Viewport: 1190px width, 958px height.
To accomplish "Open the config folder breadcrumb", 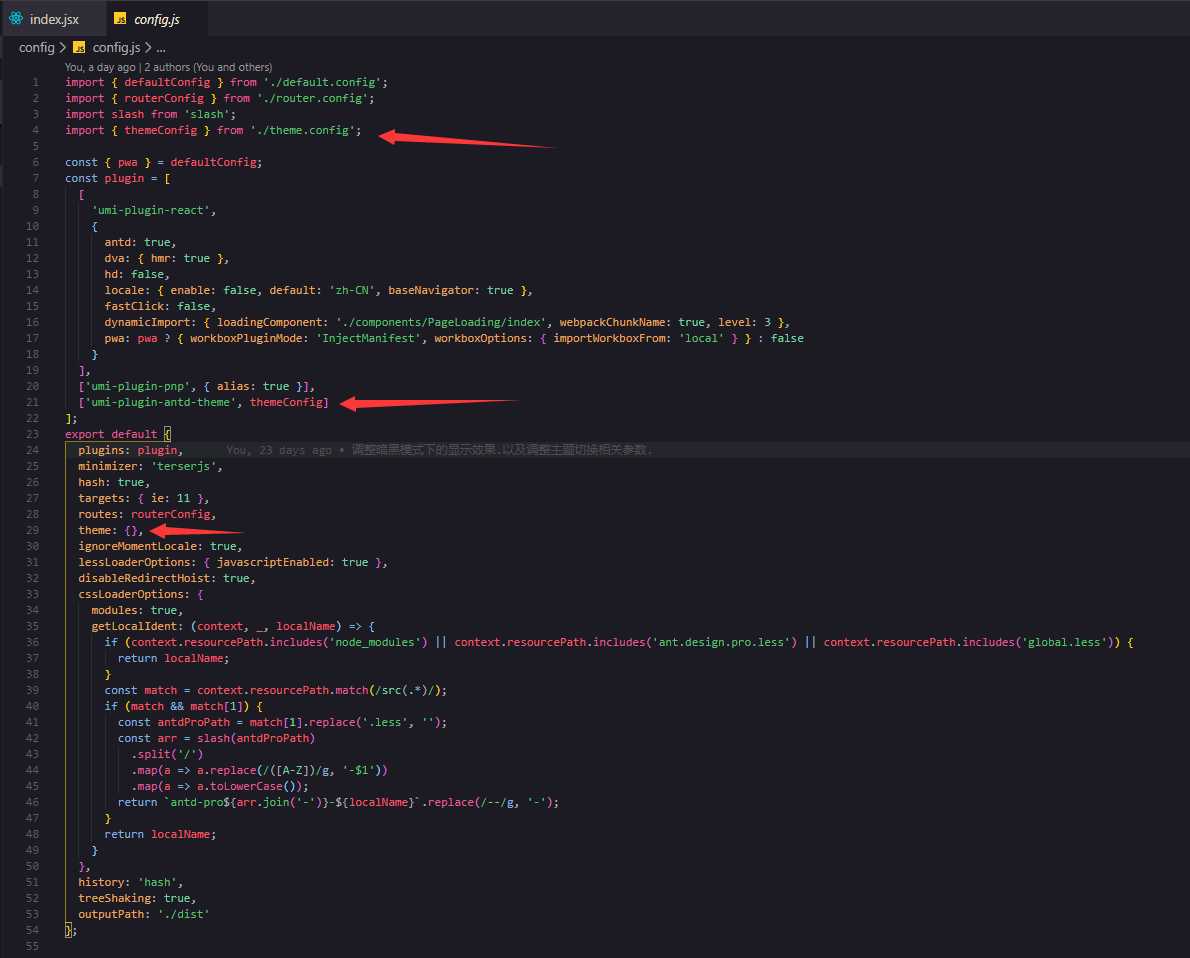I will point(36,47).
